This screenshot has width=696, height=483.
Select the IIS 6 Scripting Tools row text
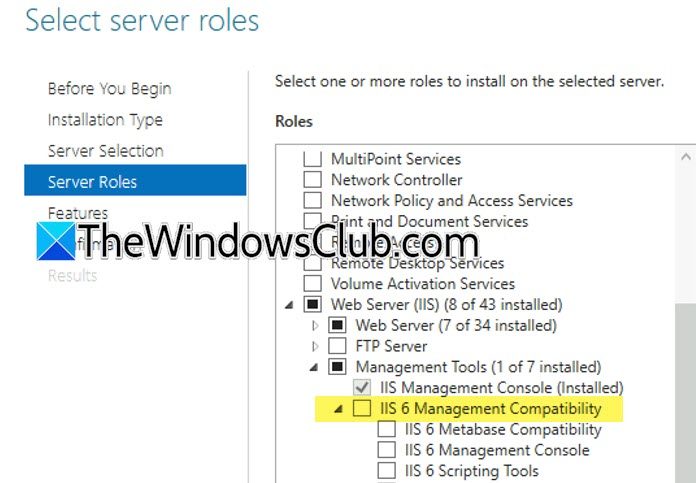pyautogui.click(x=471, y=471)
